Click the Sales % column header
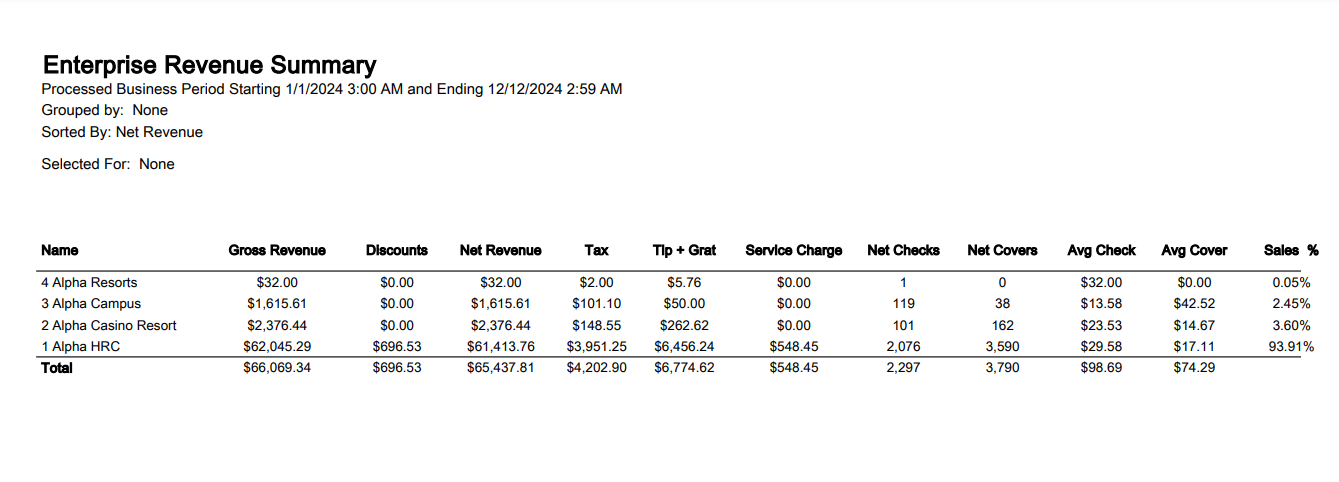 1291,250
